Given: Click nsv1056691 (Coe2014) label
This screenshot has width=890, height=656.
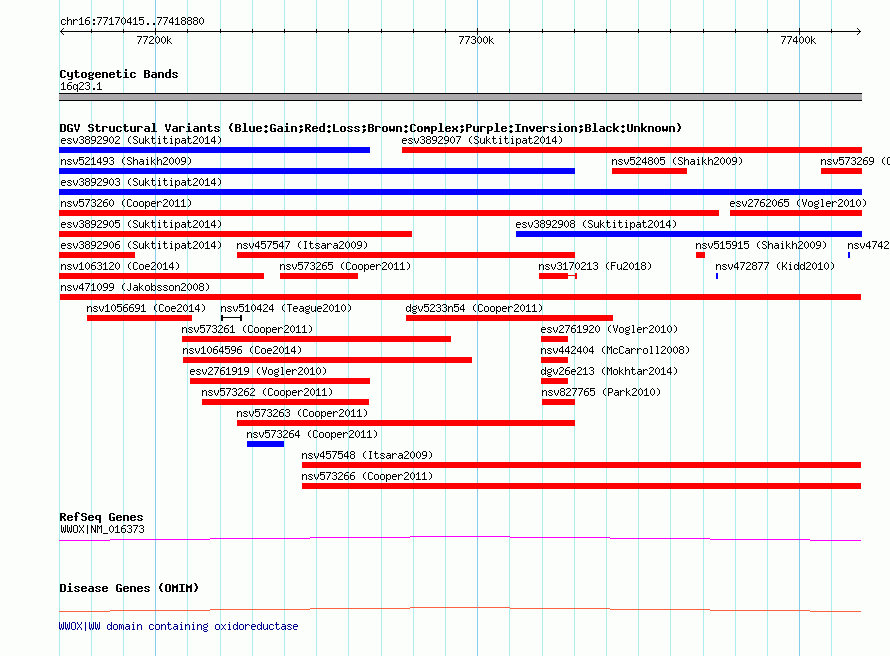Looking at the screenshot, I should [x=146, y=308].
